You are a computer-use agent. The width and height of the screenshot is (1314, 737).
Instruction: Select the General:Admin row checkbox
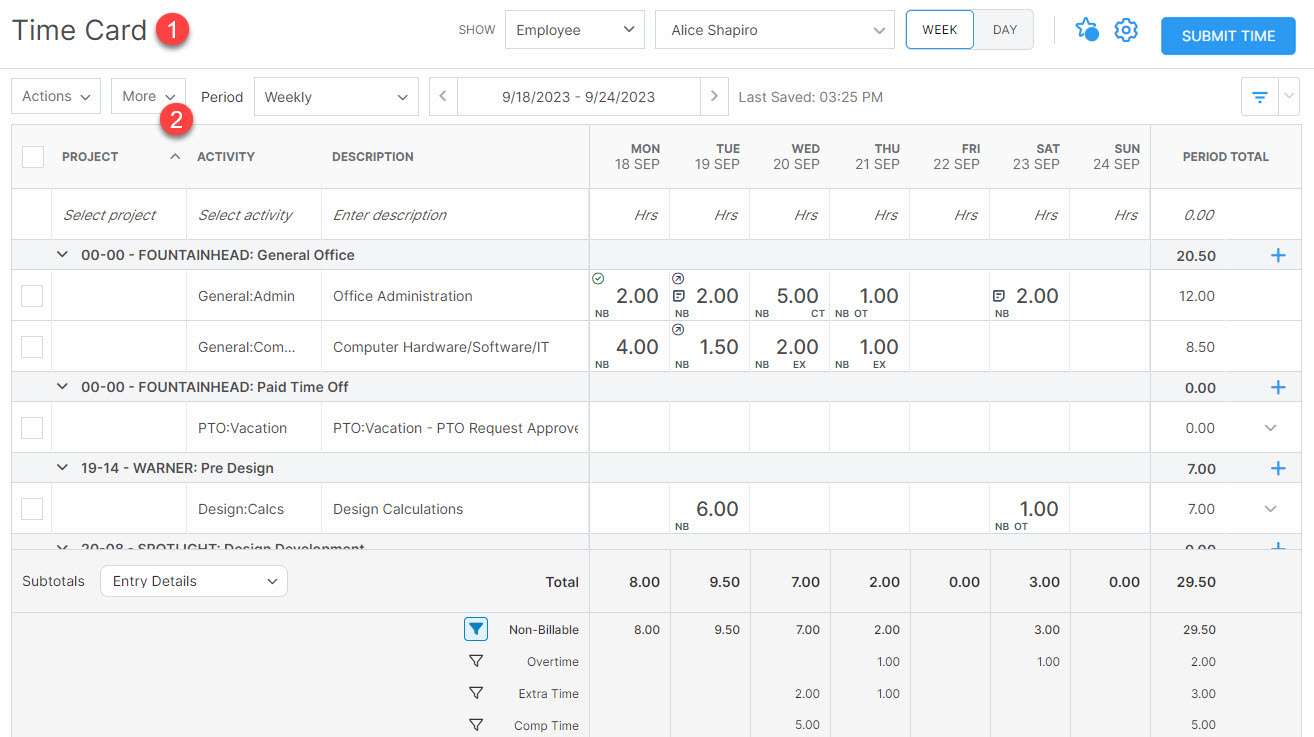31,295
